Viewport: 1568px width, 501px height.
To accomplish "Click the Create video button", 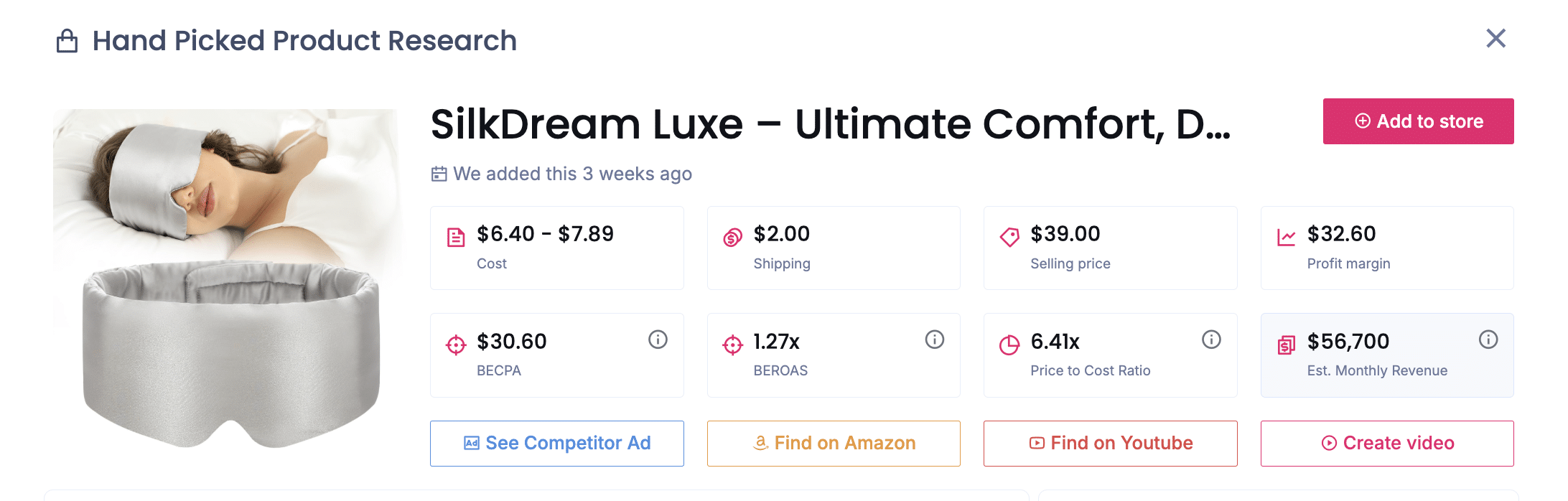I will pos(1386,443).
